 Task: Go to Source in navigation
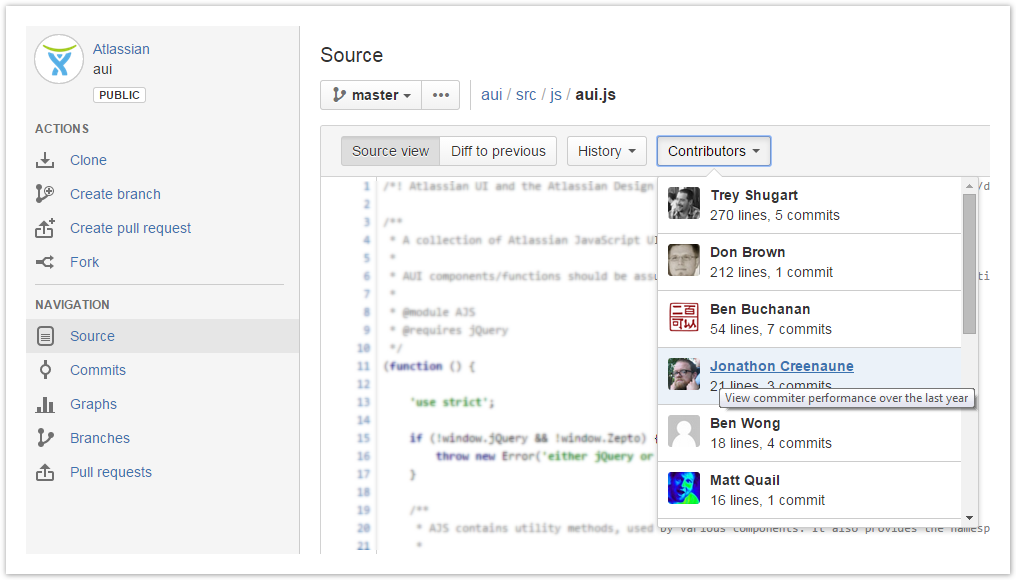(x=92, y=336)
